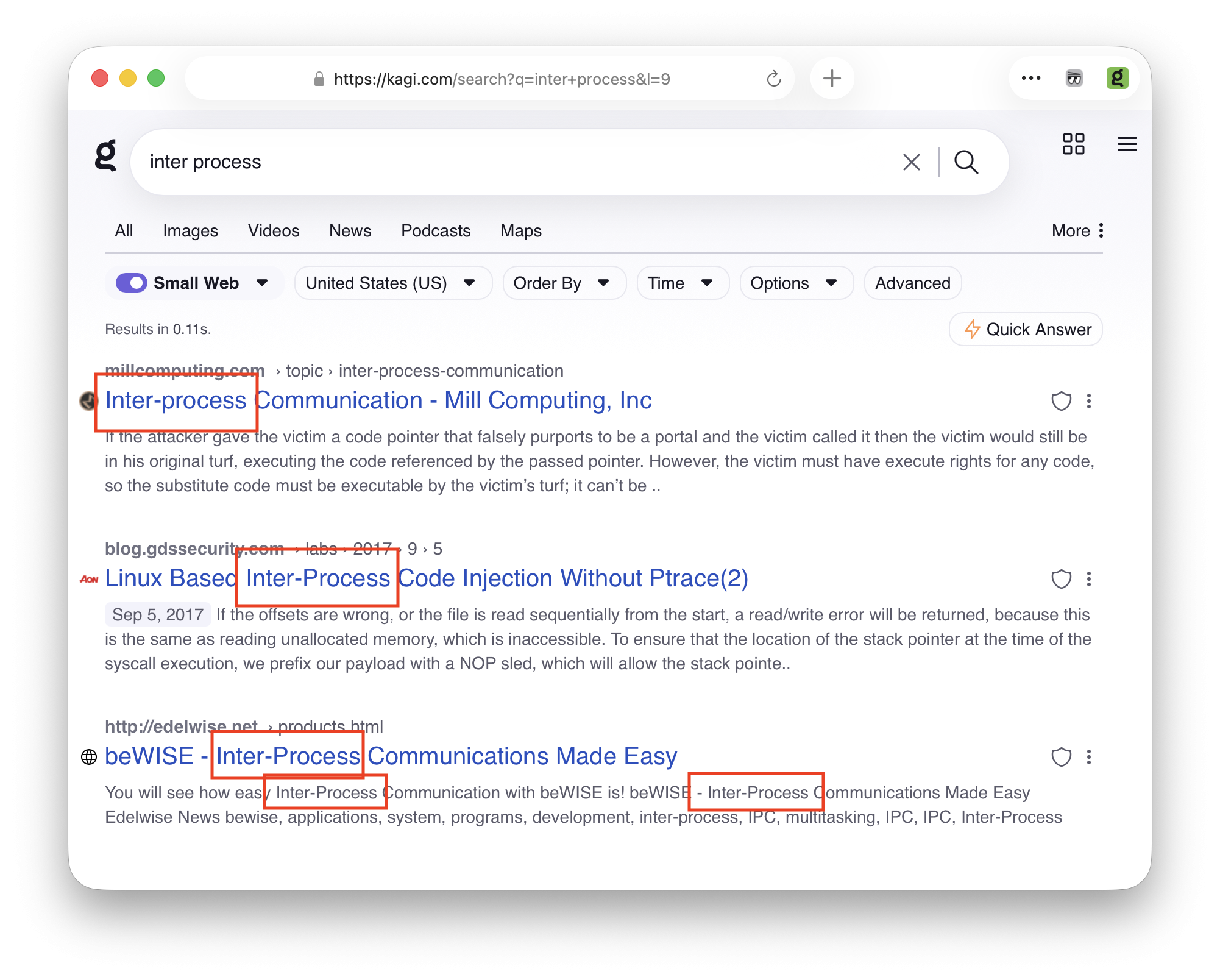Click the Kagi logo home icon
The width and height of the screenshot is (1220, 980).
[x=106, y=156]
